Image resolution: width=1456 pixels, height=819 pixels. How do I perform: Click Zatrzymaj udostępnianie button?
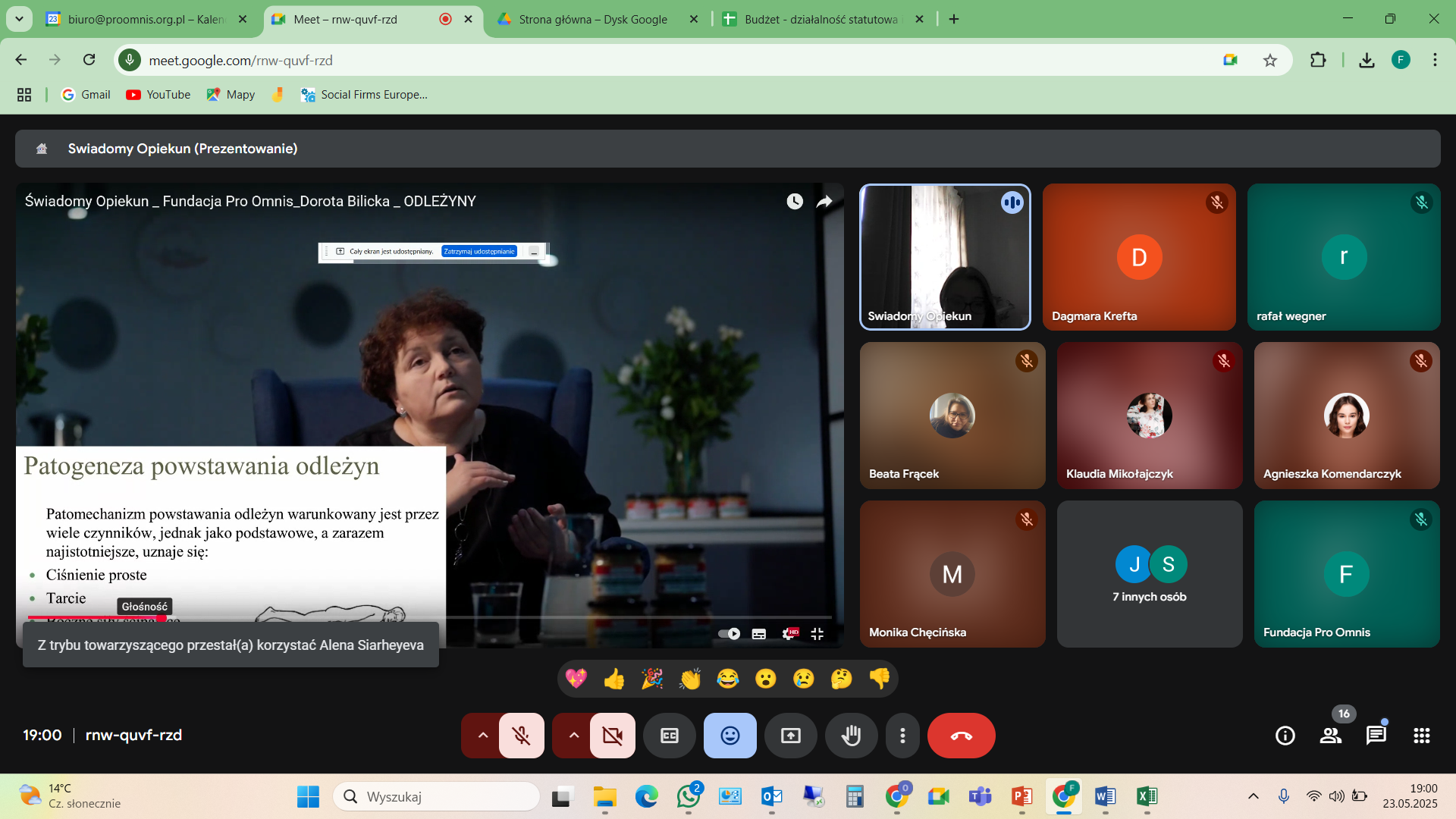[479, 252]
